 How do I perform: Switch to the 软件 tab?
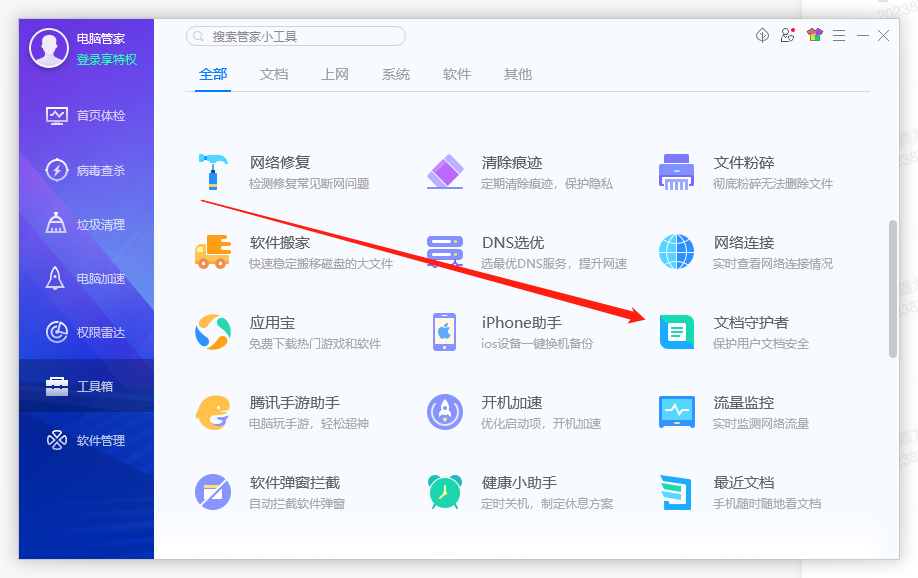coord(457,74)
